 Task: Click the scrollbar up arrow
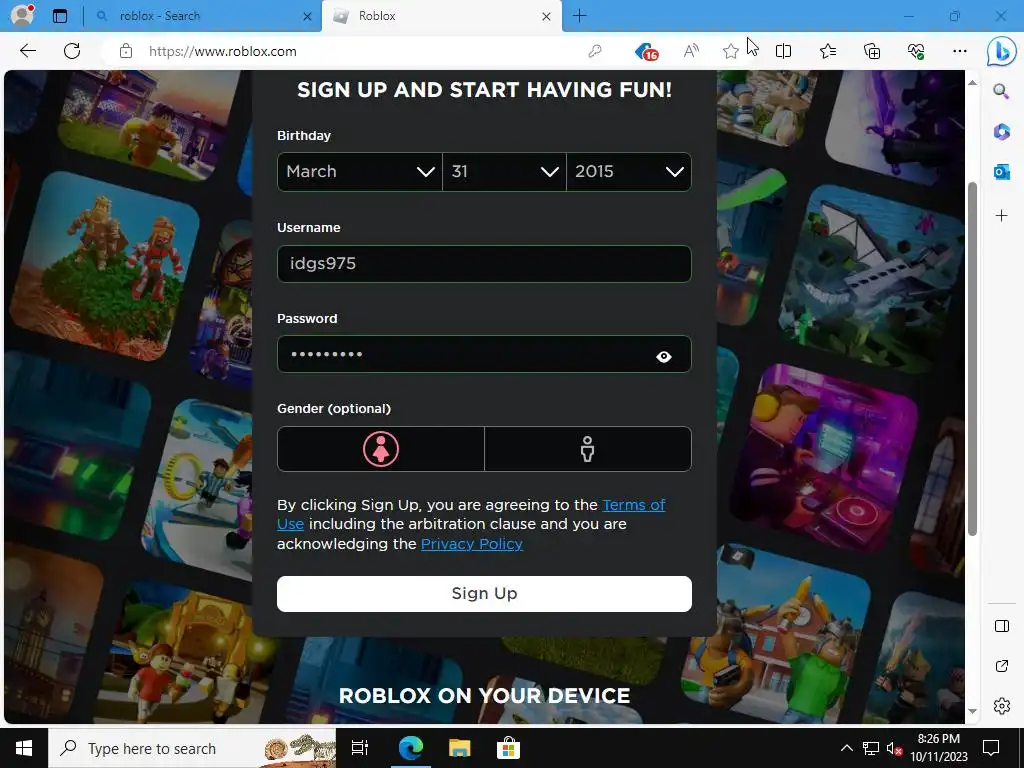tap(972, 83)
